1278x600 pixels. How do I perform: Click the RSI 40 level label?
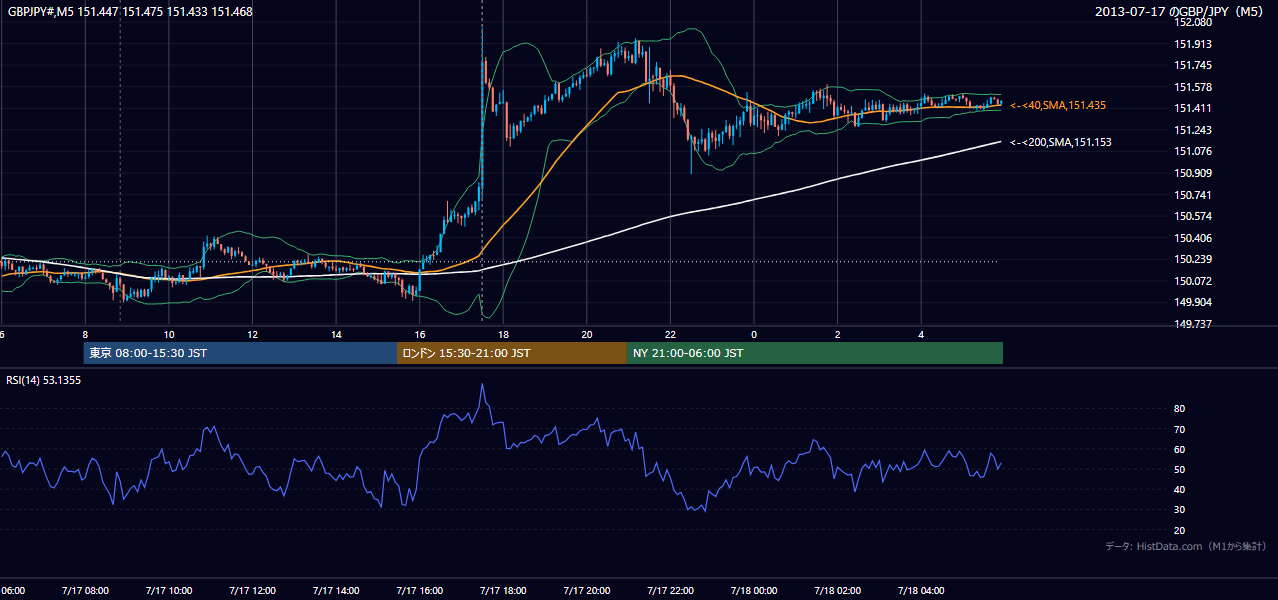point(1180,489)
